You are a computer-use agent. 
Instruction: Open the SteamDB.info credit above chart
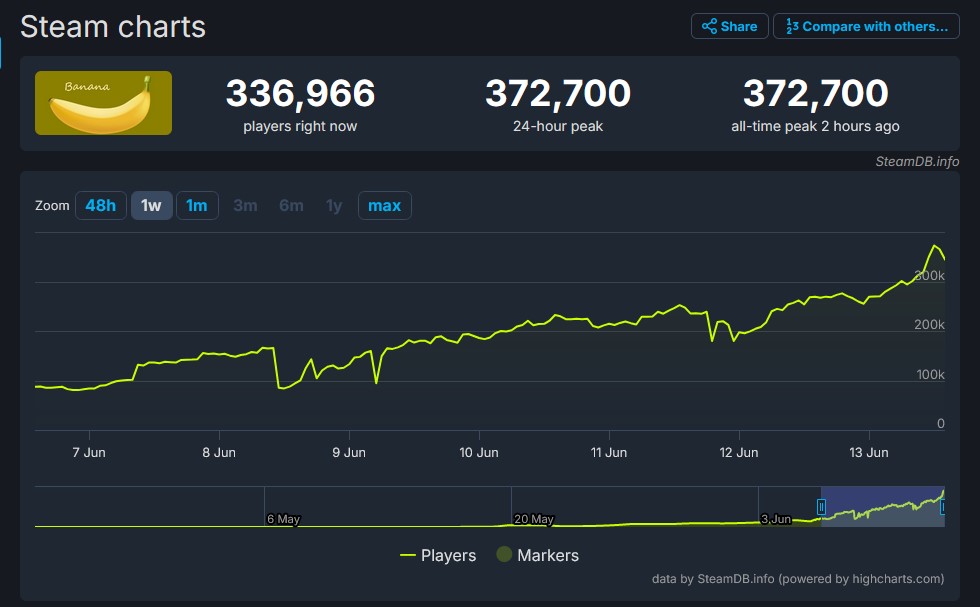pos(917,161)
